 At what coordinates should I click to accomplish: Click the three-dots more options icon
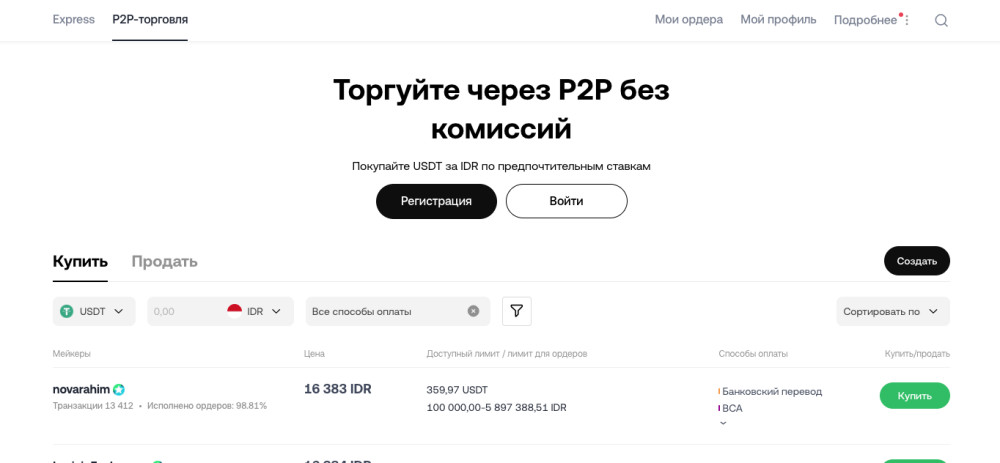(x=907, y=20)
